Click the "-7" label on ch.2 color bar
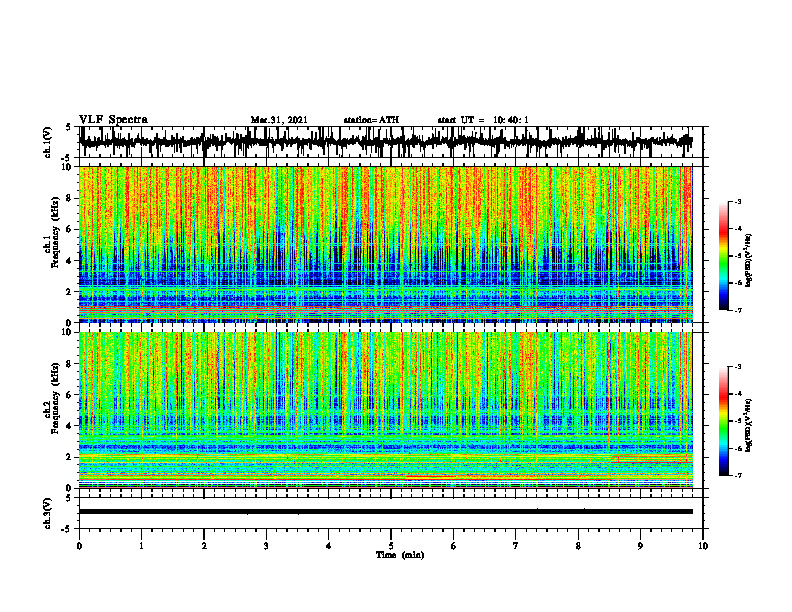 click(x=737, y=475)
